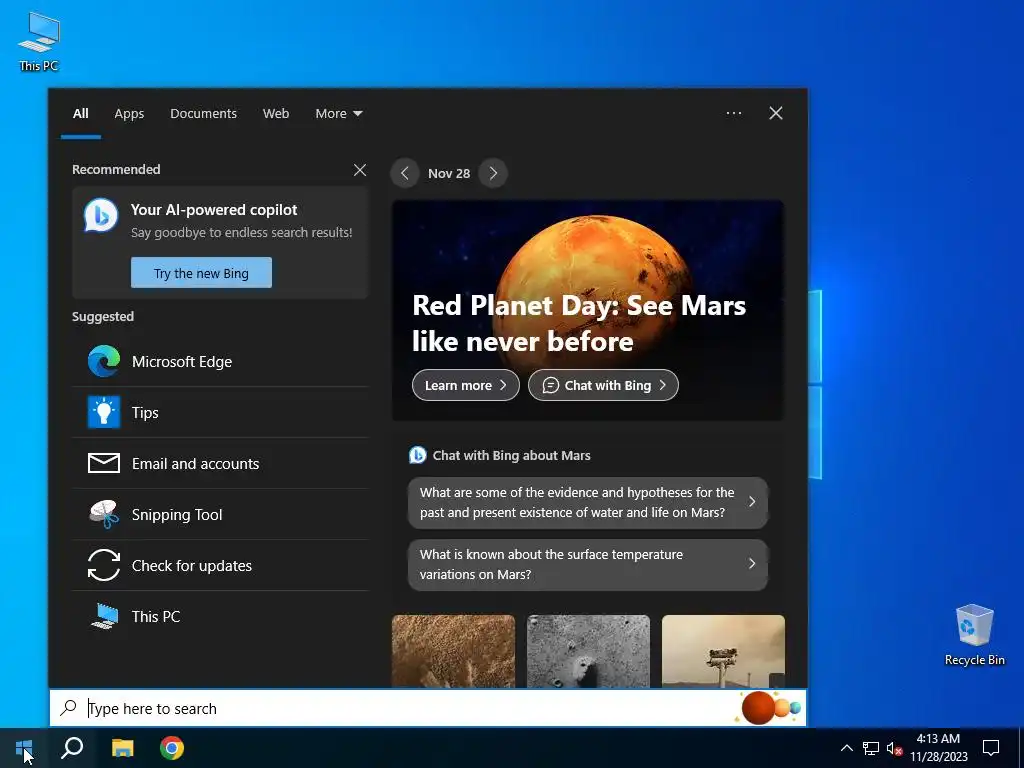Screen dimensions: 1024x768
Task: Click the Windows Start button
Action: (24, 748)
